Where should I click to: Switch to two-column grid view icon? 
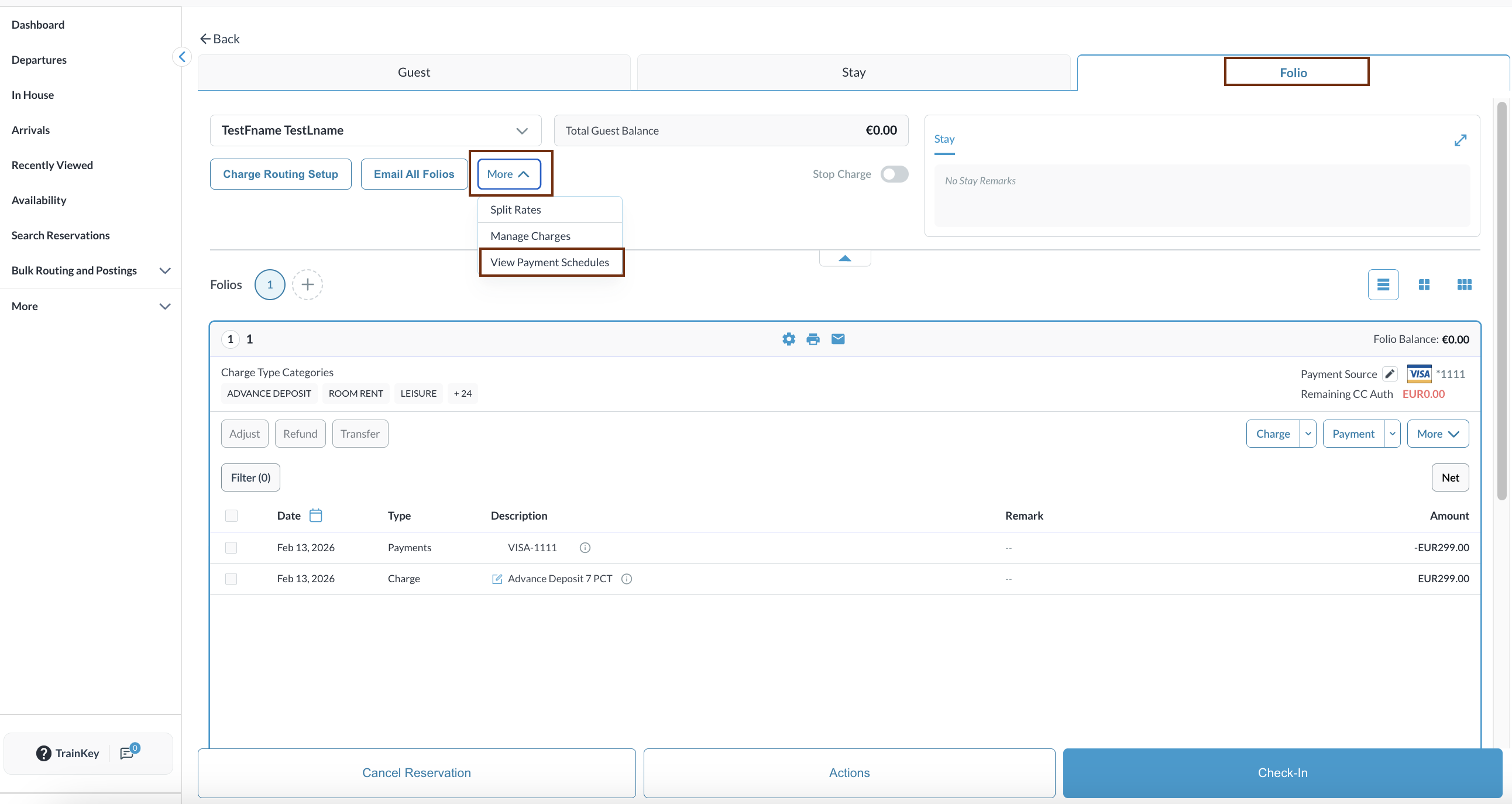(1424, 284)
